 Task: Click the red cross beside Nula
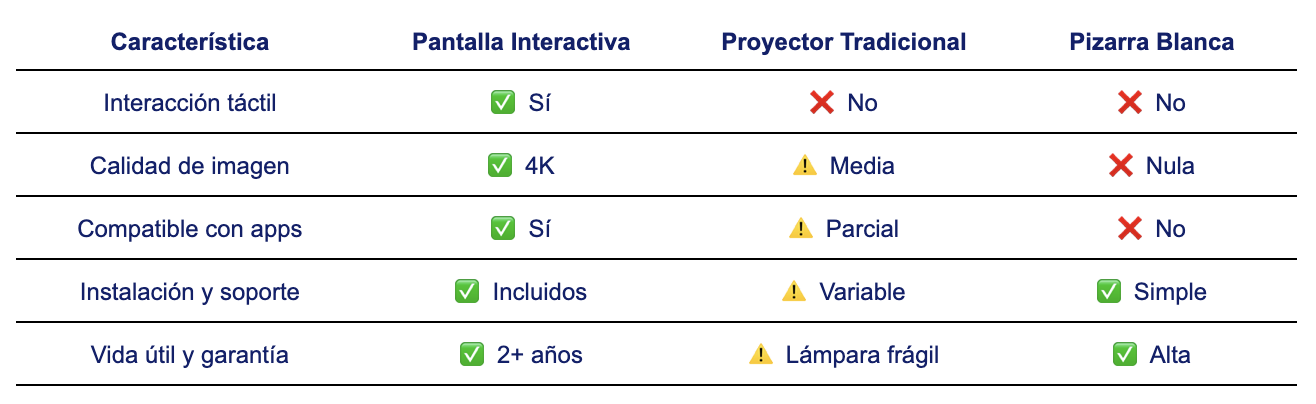click(1121, 166)
